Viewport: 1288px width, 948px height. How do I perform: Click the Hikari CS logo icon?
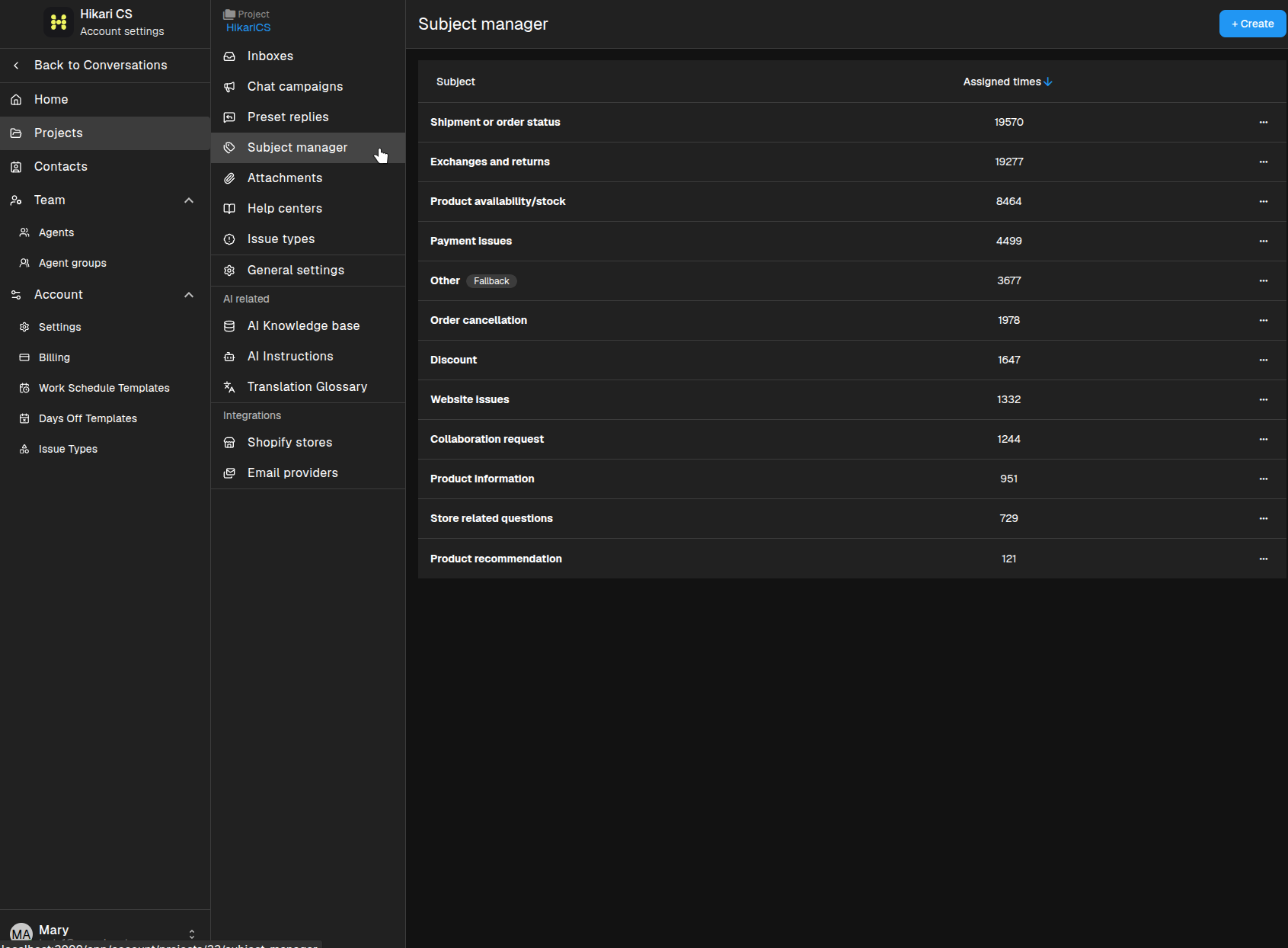click(x=59, y=22)
